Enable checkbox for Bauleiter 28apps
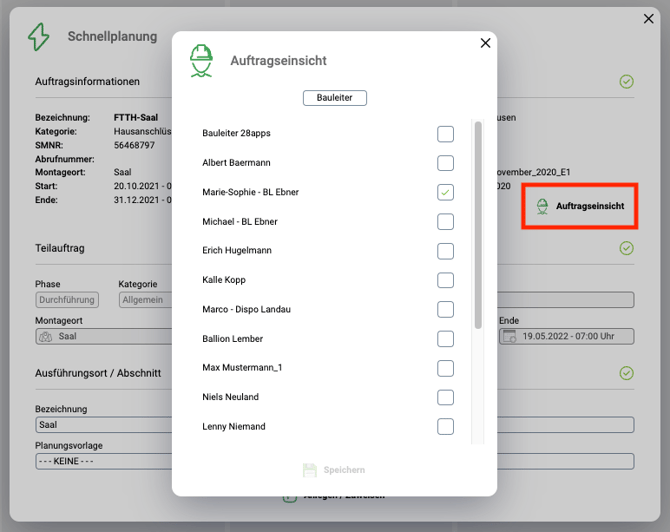 pos(445,134)
